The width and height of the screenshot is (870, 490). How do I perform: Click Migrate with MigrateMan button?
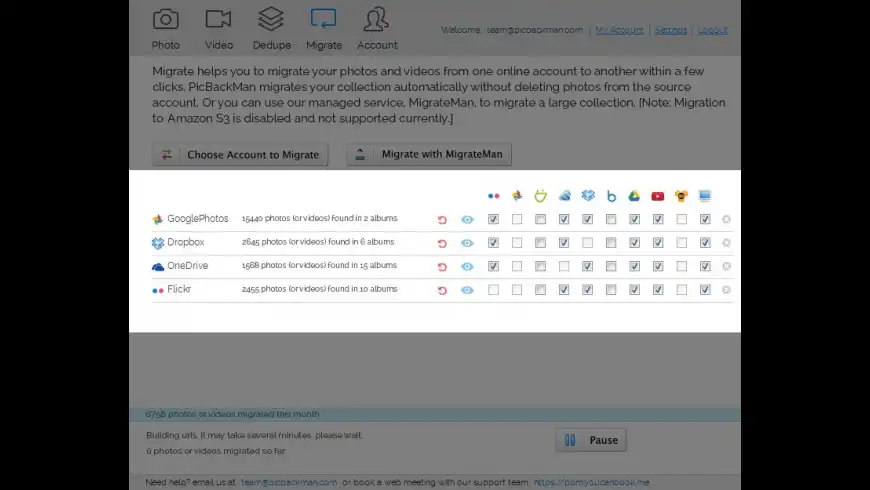[x=429, y=154]
